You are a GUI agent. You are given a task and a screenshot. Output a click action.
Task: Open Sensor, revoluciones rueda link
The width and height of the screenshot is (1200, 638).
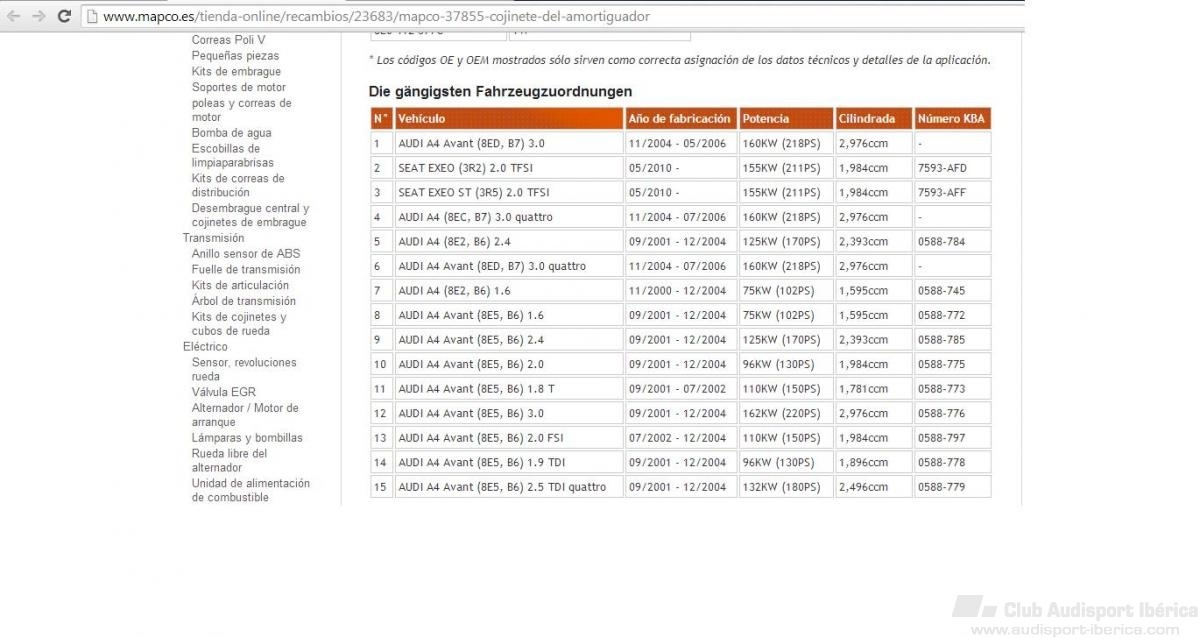[244, 370]
